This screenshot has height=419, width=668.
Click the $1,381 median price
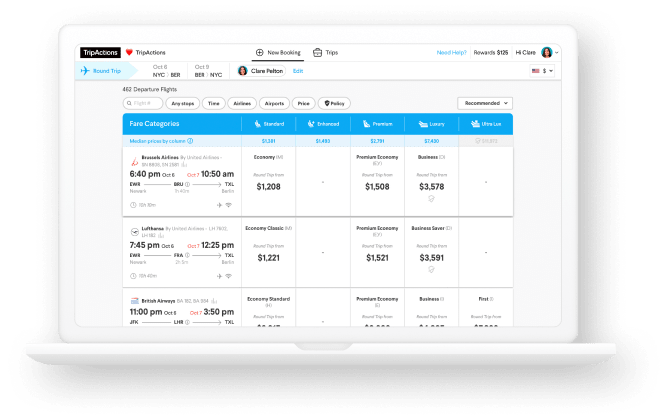[x=268, y=141]
